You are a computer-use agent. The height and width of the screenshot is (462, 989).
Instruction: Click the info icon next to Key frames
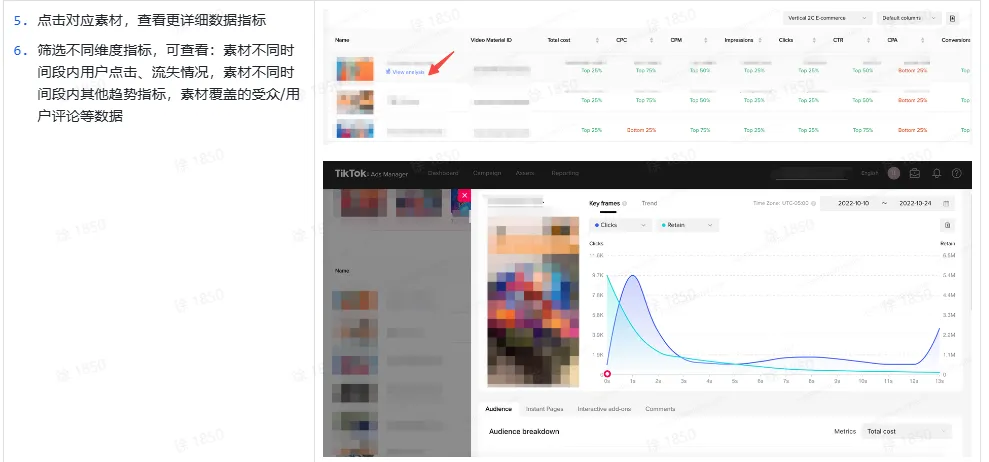pos(624,203)
